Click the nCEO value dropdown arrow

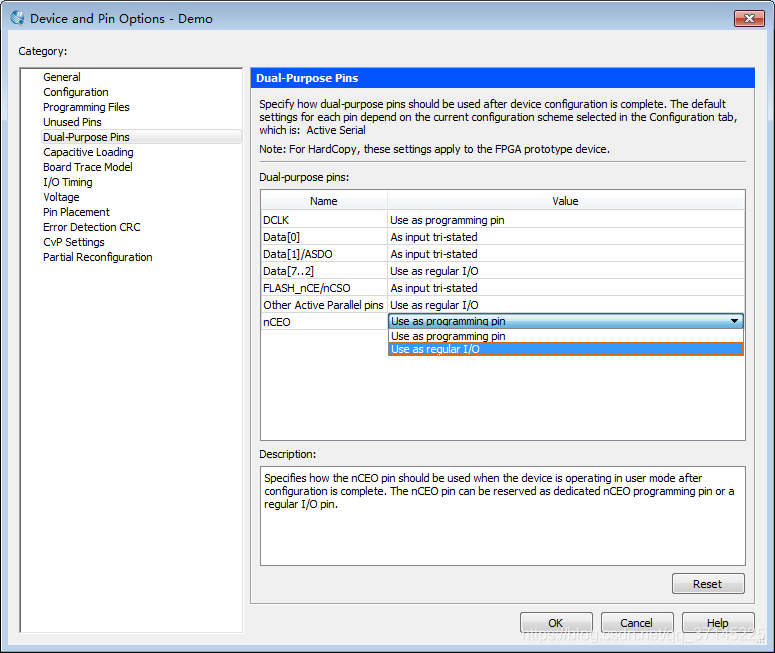coord(734,321)
